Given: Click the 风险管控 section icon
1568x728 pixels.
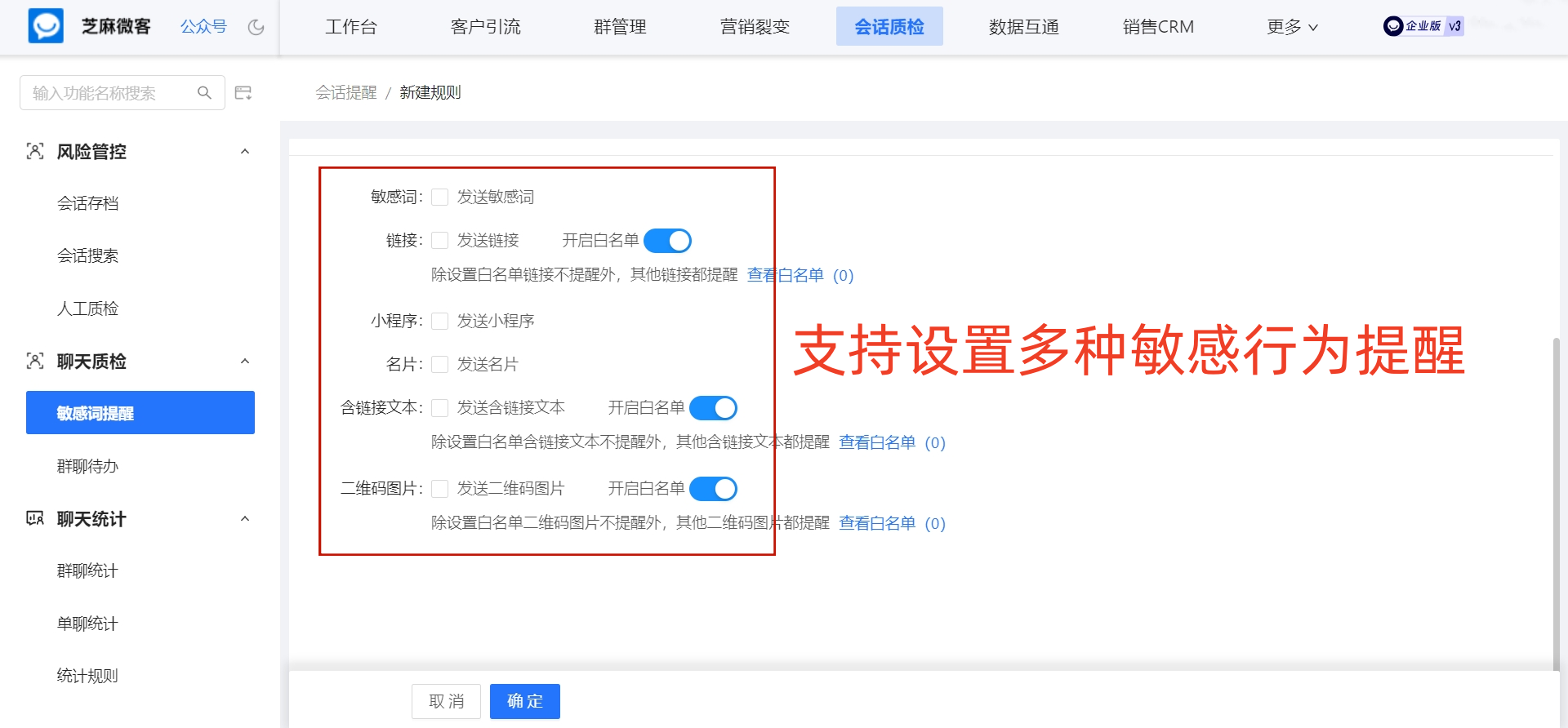Looking at the screenshot, I should (x=35, y=151).
